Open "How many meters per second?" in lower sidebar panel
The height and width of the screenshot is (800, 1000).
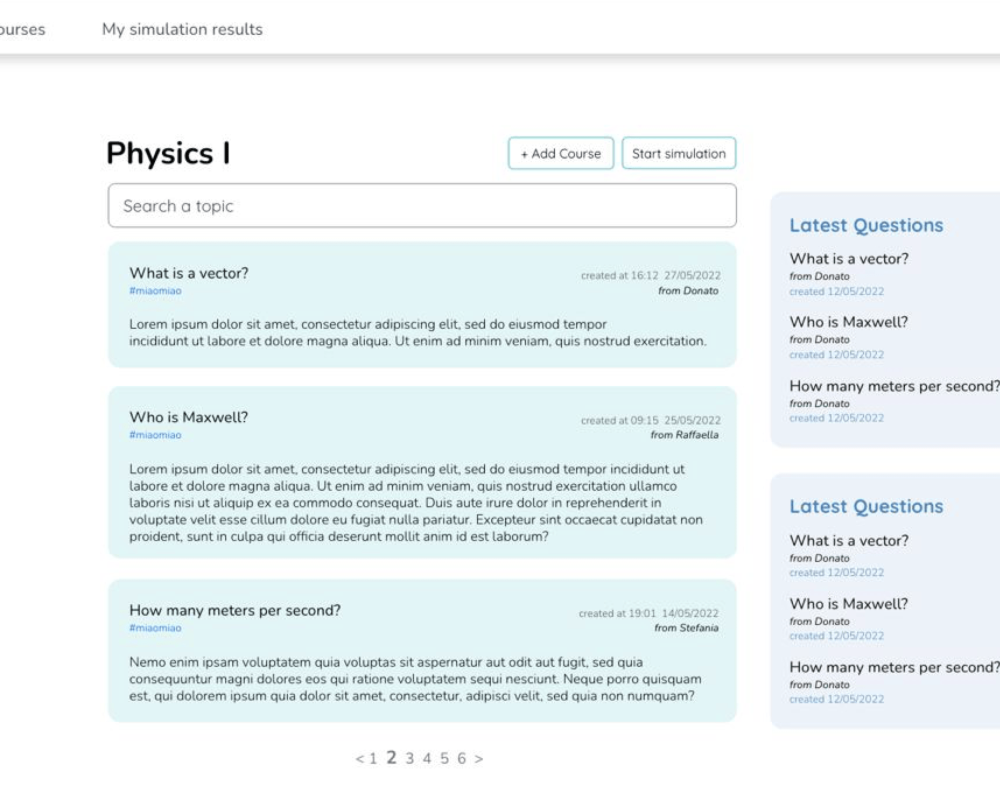(894, 667)
